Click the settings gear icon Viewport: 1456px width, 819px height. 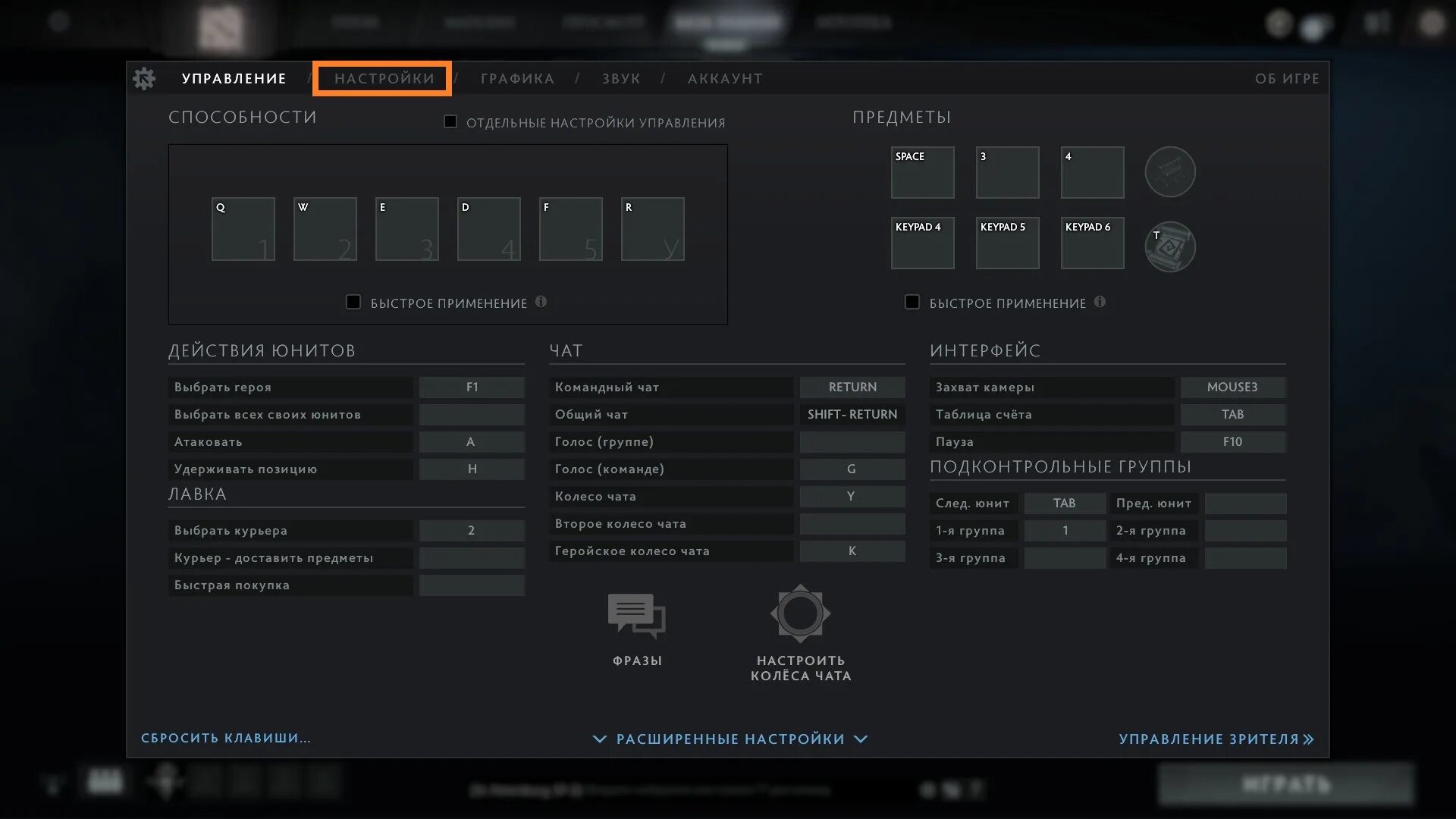coord(143,78)
